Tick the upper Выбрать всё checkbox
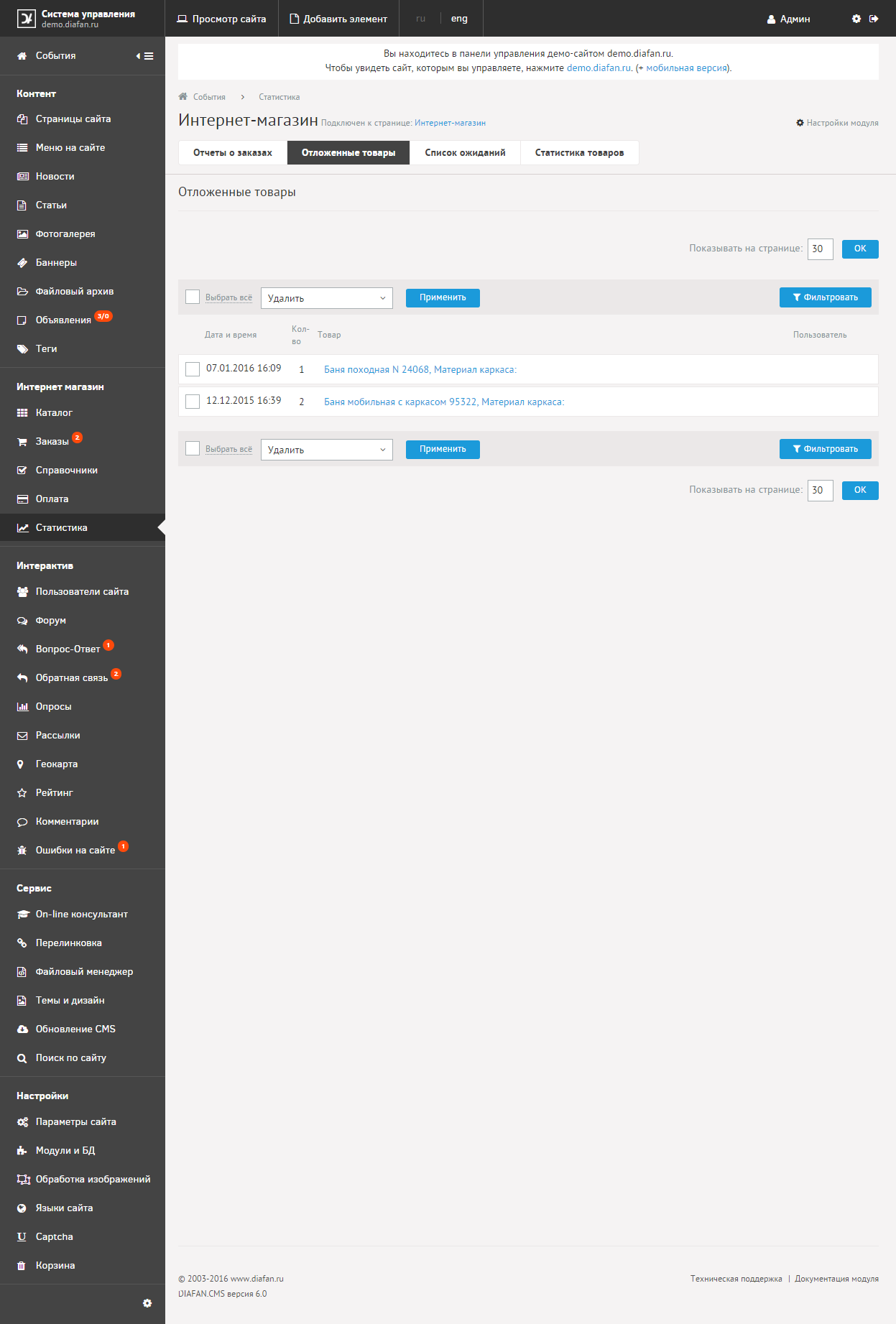 193,297
